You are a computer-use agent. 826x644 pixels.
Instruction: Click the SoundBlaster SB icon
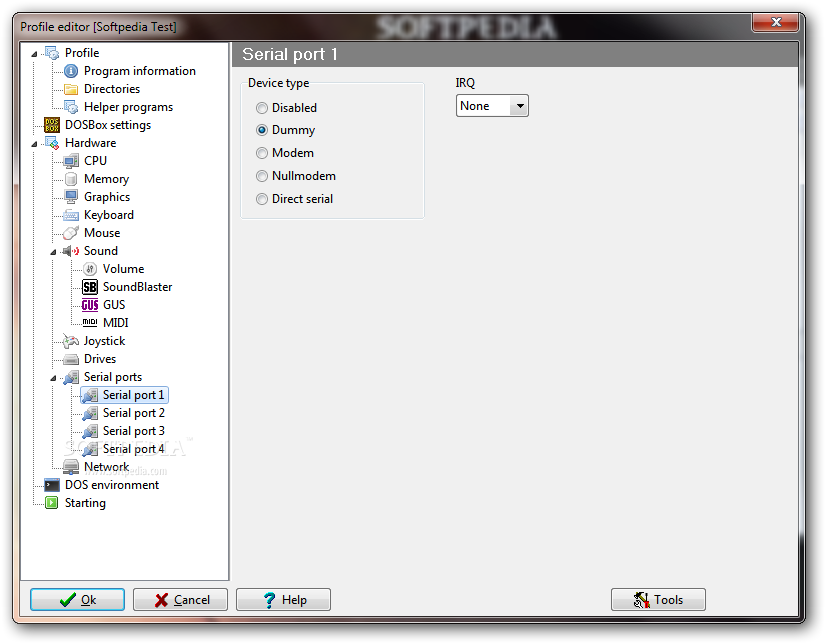coord(90,287)
